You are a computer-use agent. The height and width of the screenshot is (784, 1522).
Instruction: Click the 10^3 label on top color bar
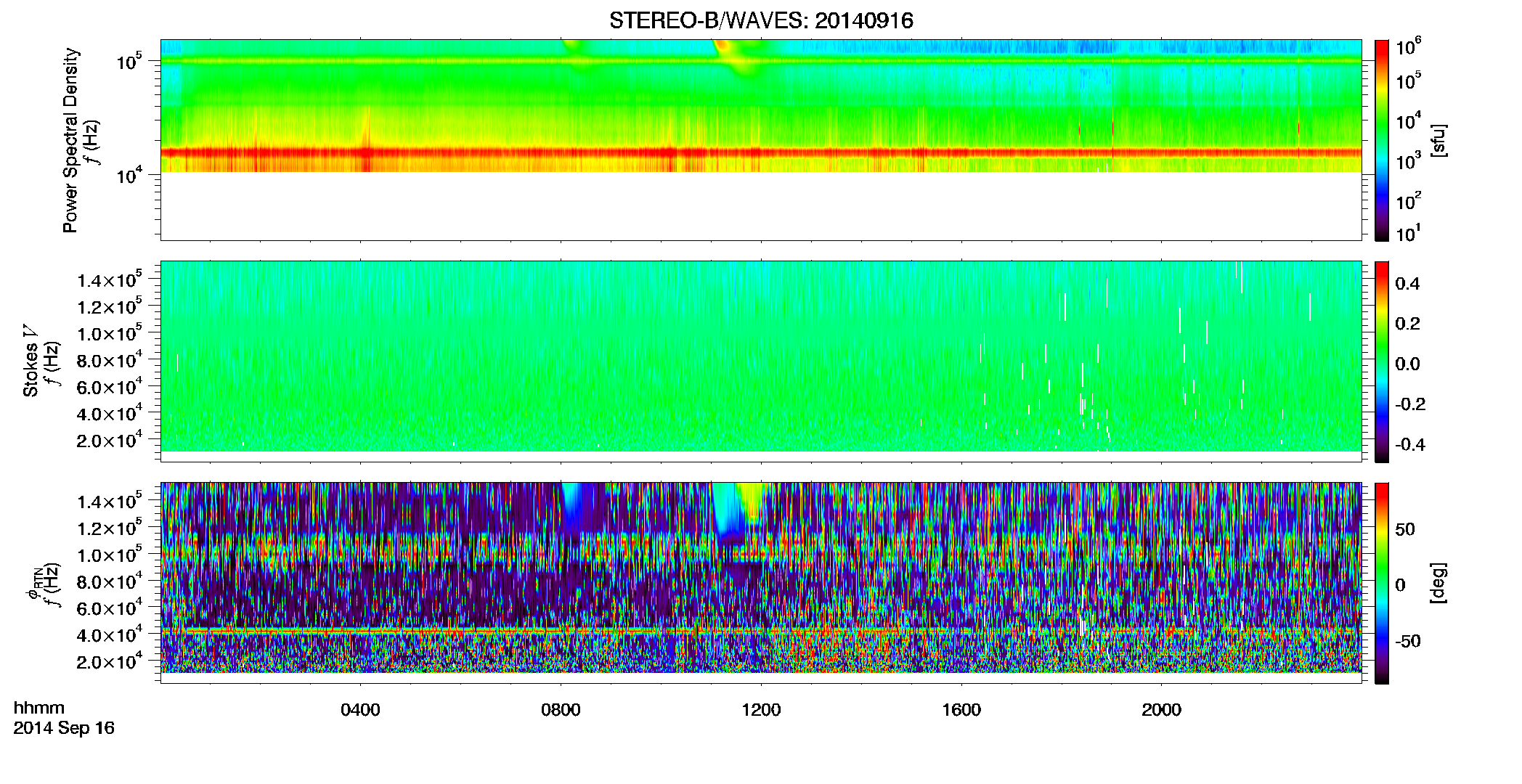(x=1408, y=160)
